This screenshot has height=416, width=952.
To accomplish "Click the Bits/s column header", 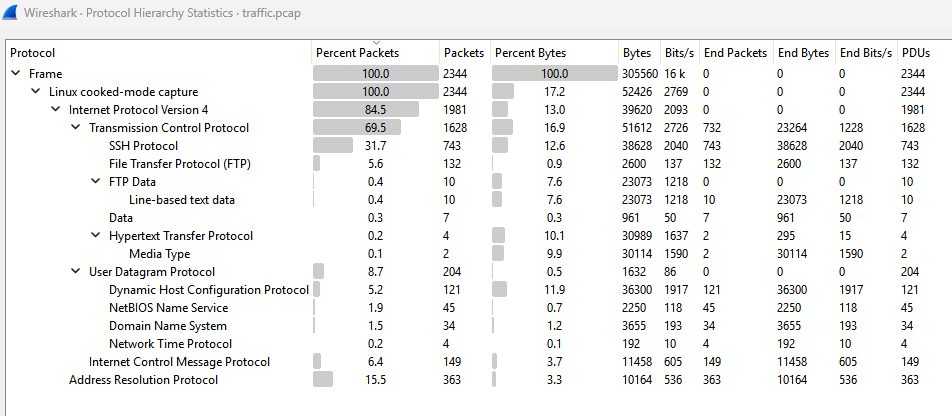I will click(x=678, y=53).
